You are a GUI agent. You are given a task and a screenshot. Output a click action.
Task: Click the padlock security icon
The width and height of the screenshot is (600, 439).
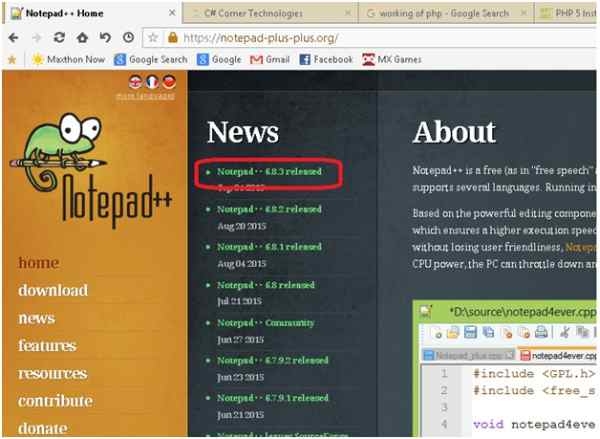pyautogui.click(x=173, y=38)
